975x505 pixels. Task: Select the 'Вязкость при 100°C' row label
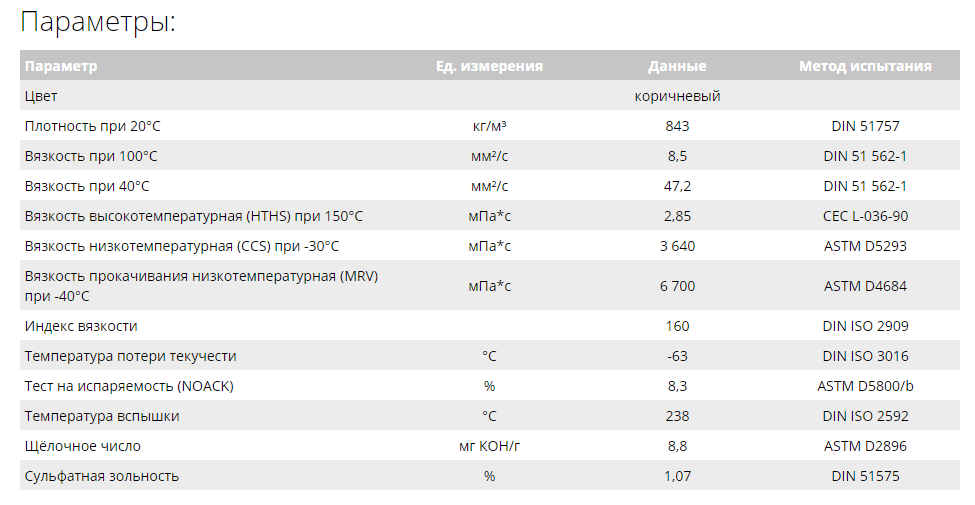click(x=91, y=156)
